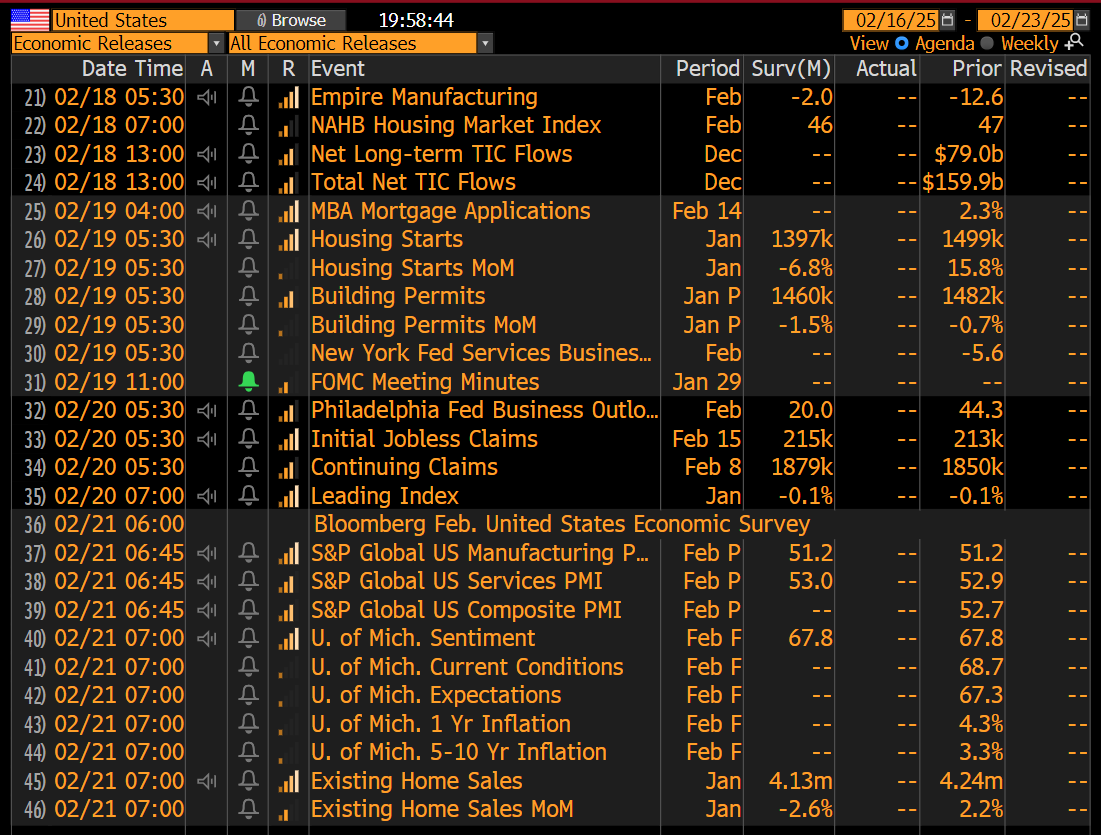Toggle alert bell for MBA Mortgage Applications

248,211
